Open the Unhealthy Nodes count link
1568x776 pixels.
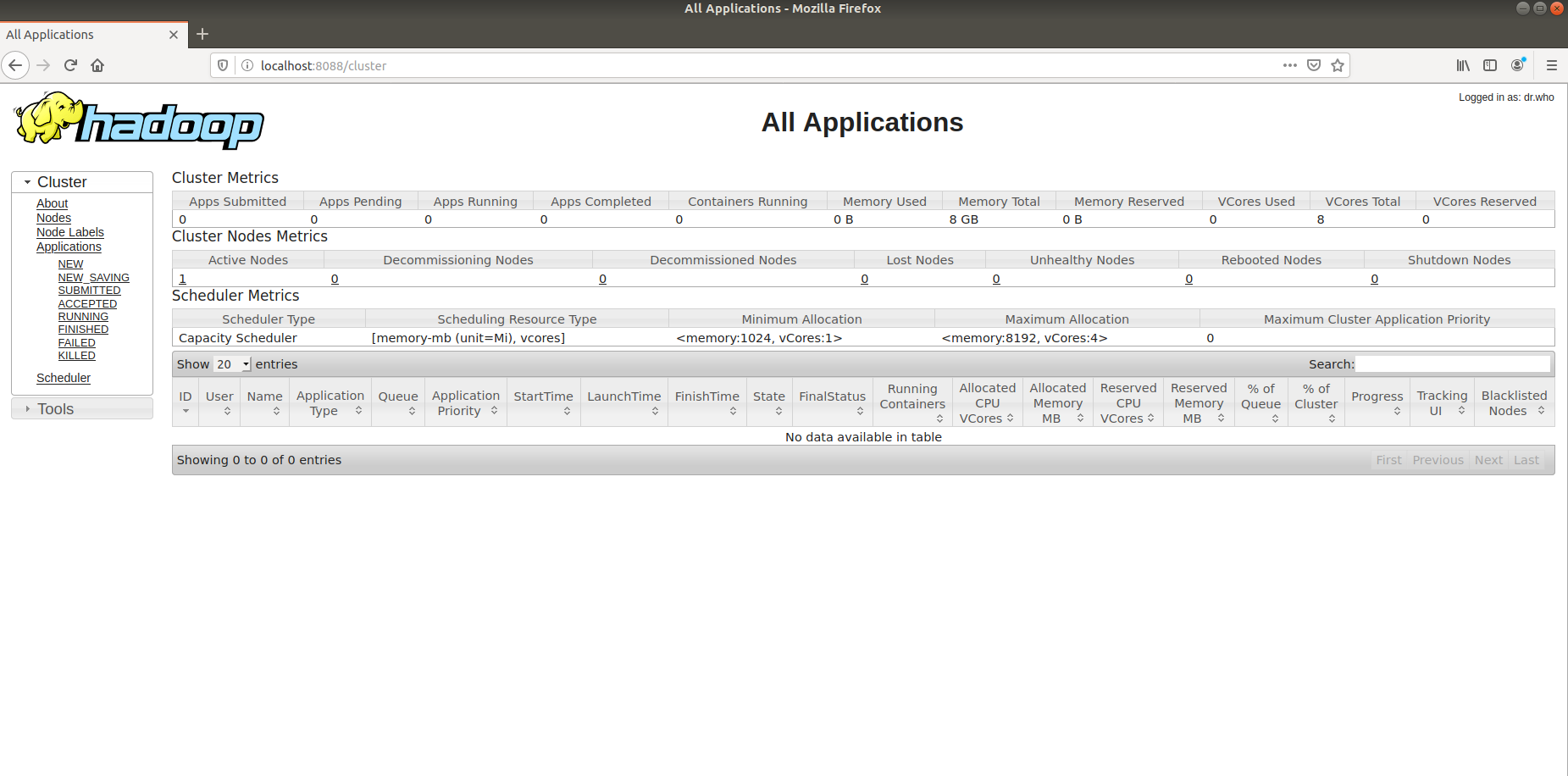996,279
